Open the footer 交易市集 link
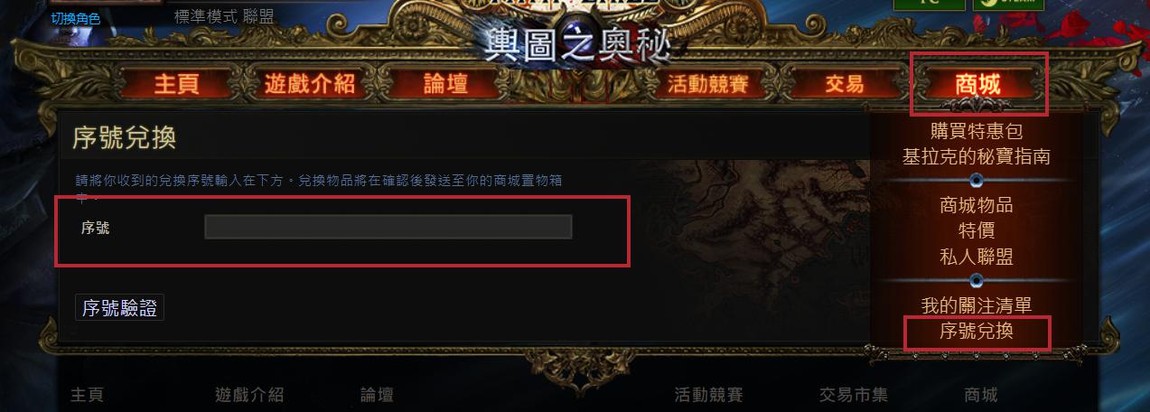 [853, 396]
